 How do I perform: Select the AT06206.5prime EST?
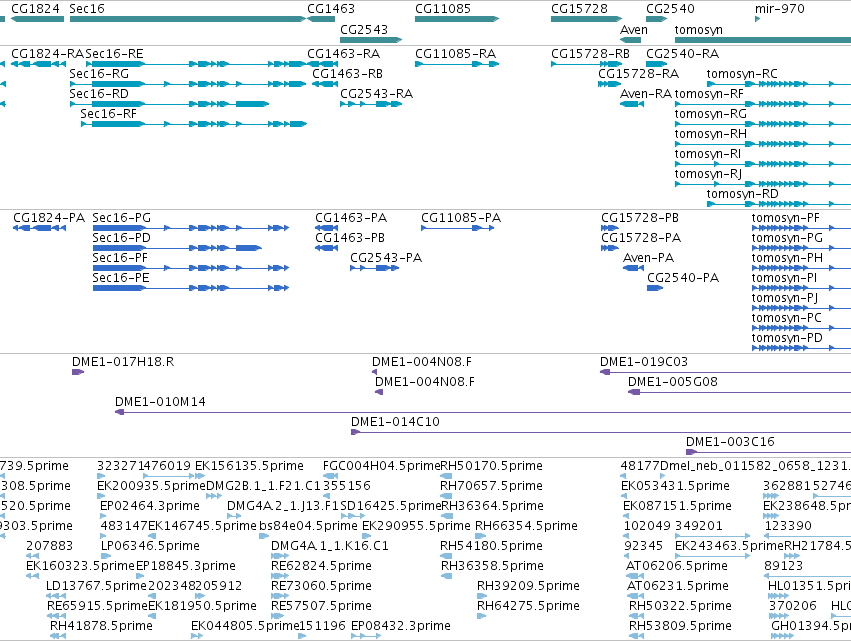(635, 576)
